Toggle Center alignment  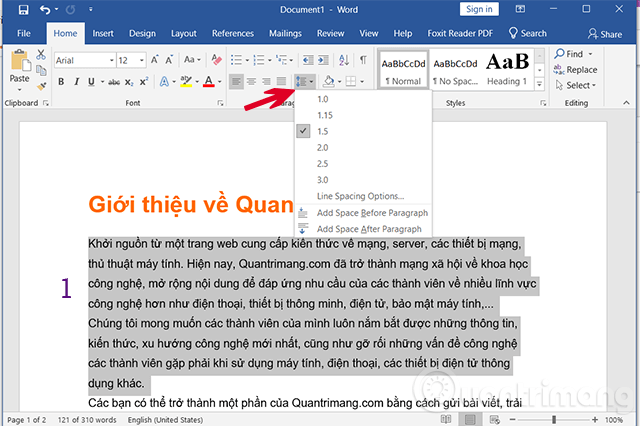(x=251, y=82)
